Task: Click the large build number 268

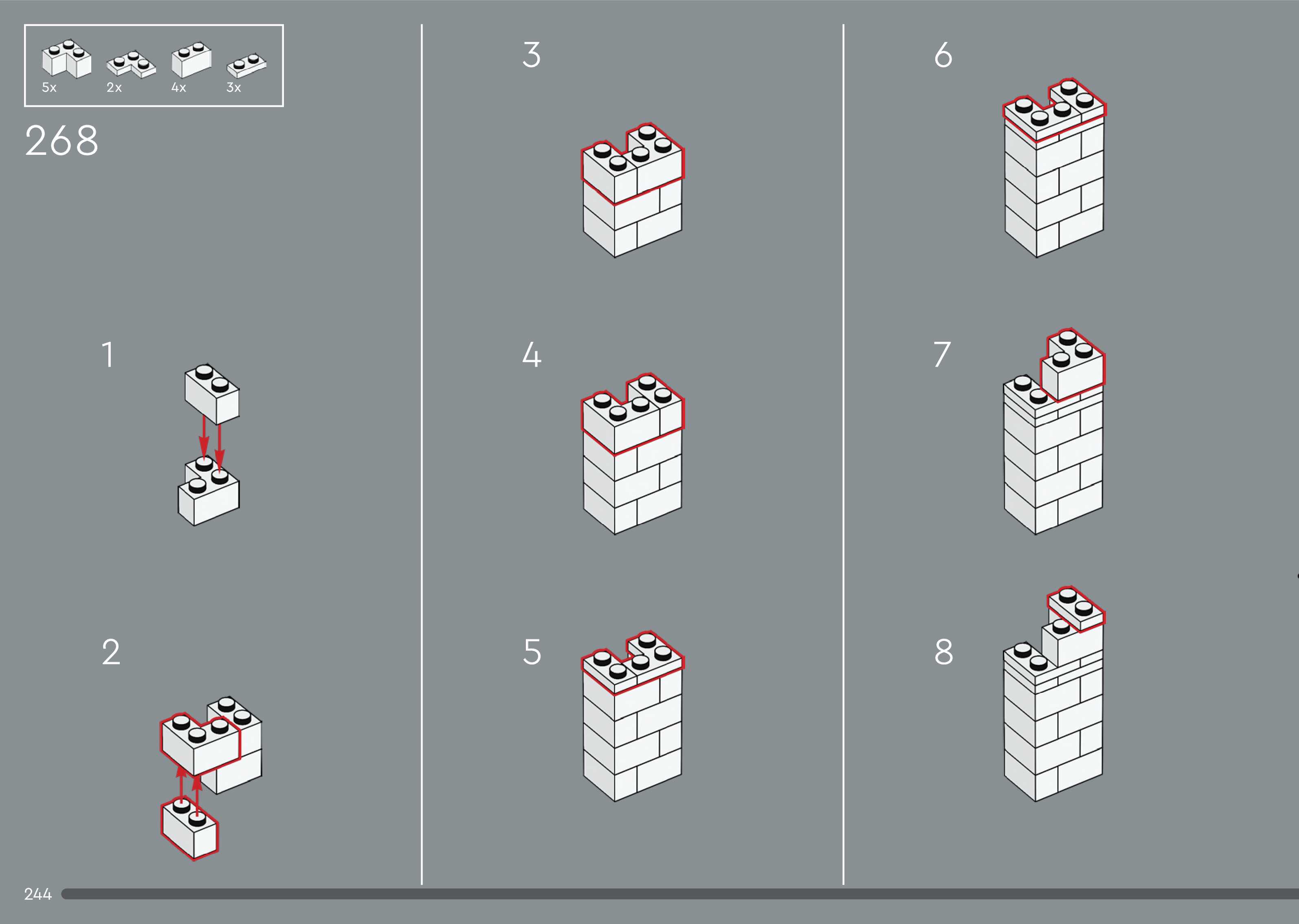Action: click(62, 141)
